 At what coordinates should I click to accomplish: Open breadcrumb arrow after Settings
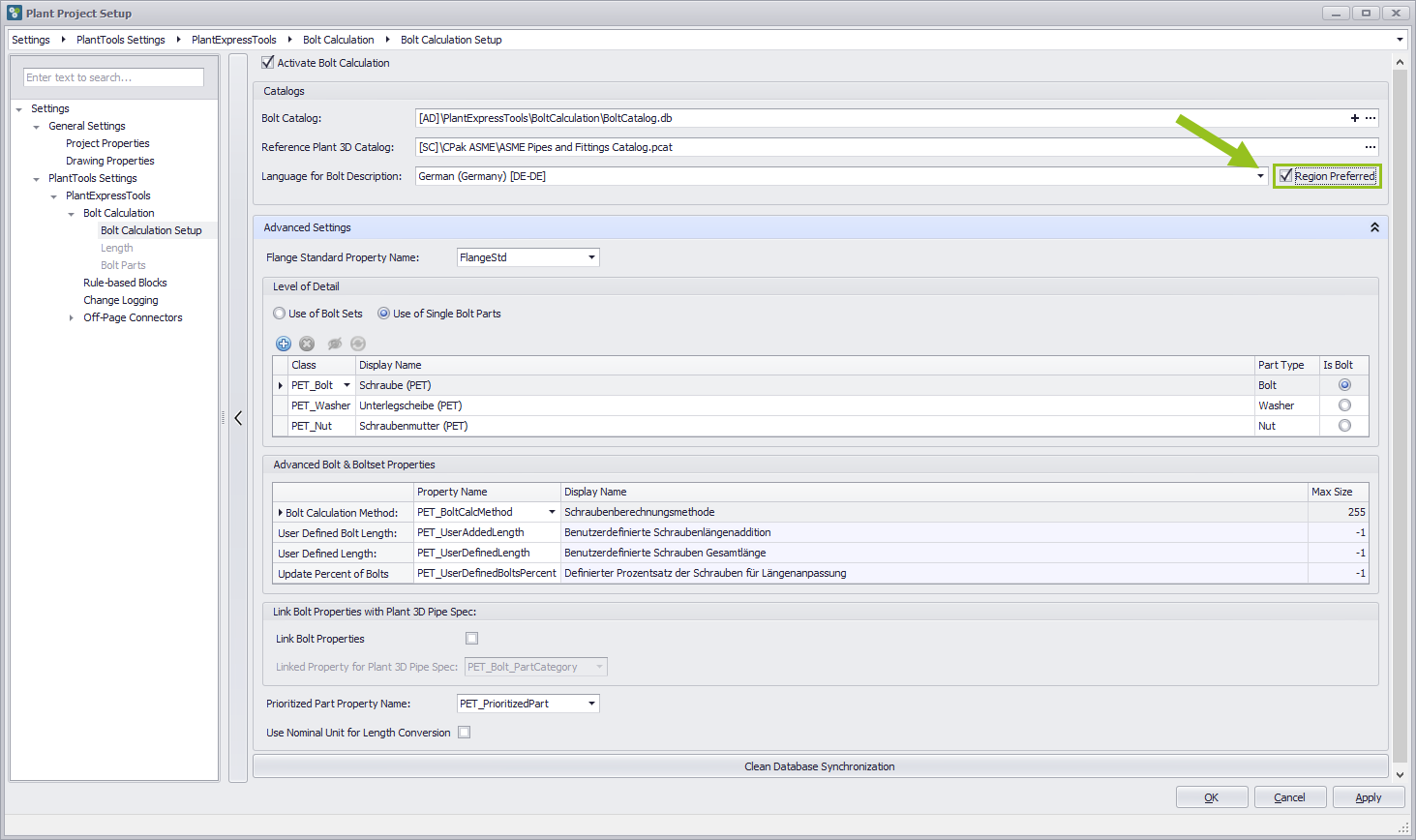[x=64, y=40]
